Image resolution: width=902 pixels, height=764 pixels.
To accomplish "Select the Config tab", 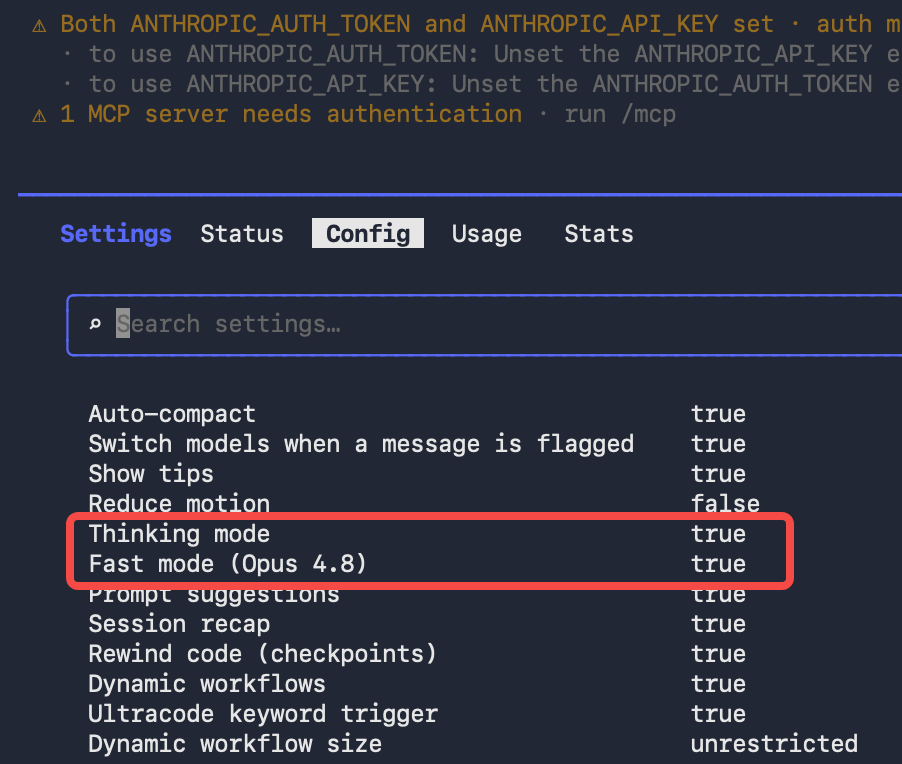I will 368,233.
